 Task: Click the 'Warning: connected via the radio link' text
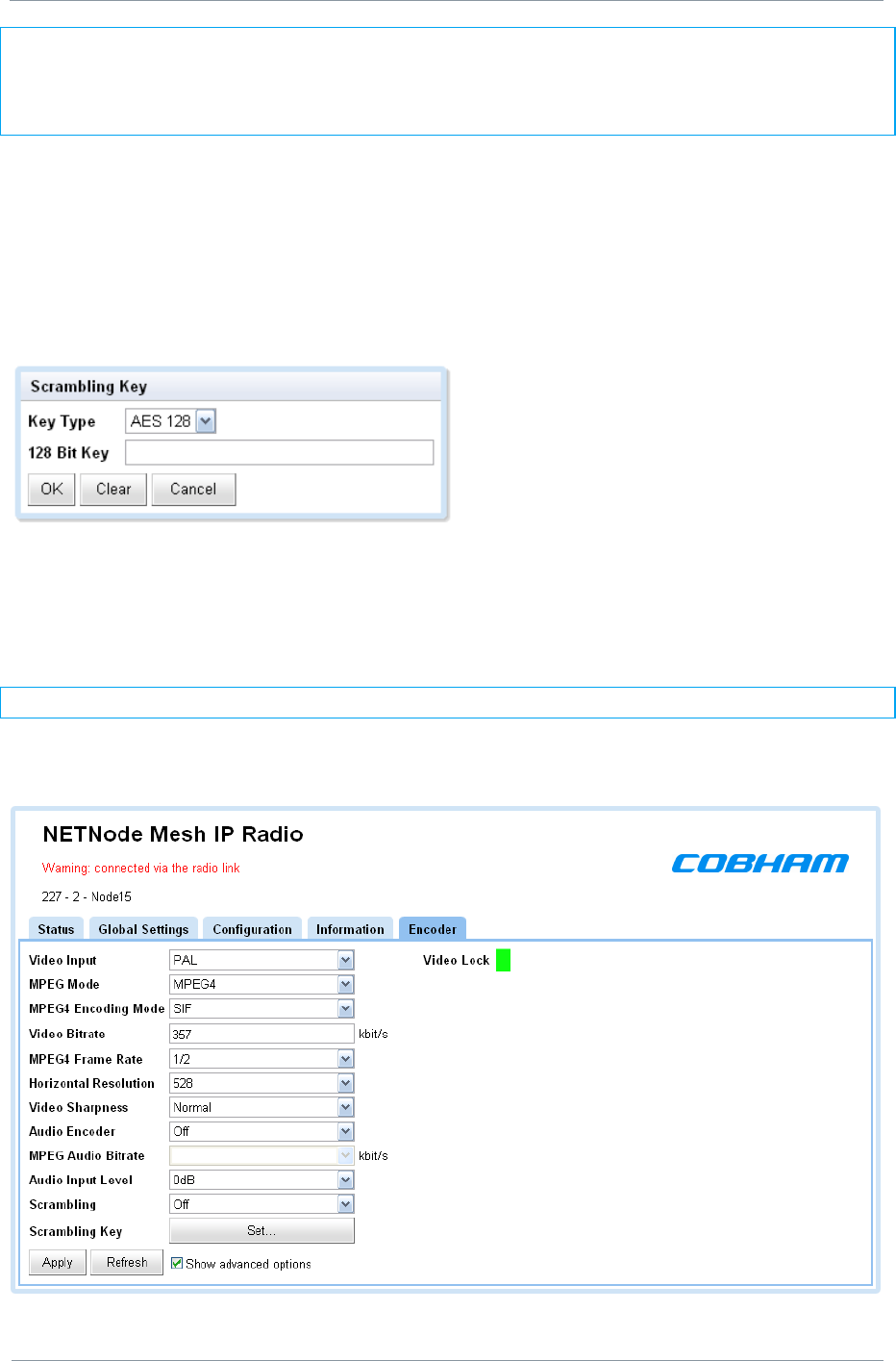(x=141, y=868)
